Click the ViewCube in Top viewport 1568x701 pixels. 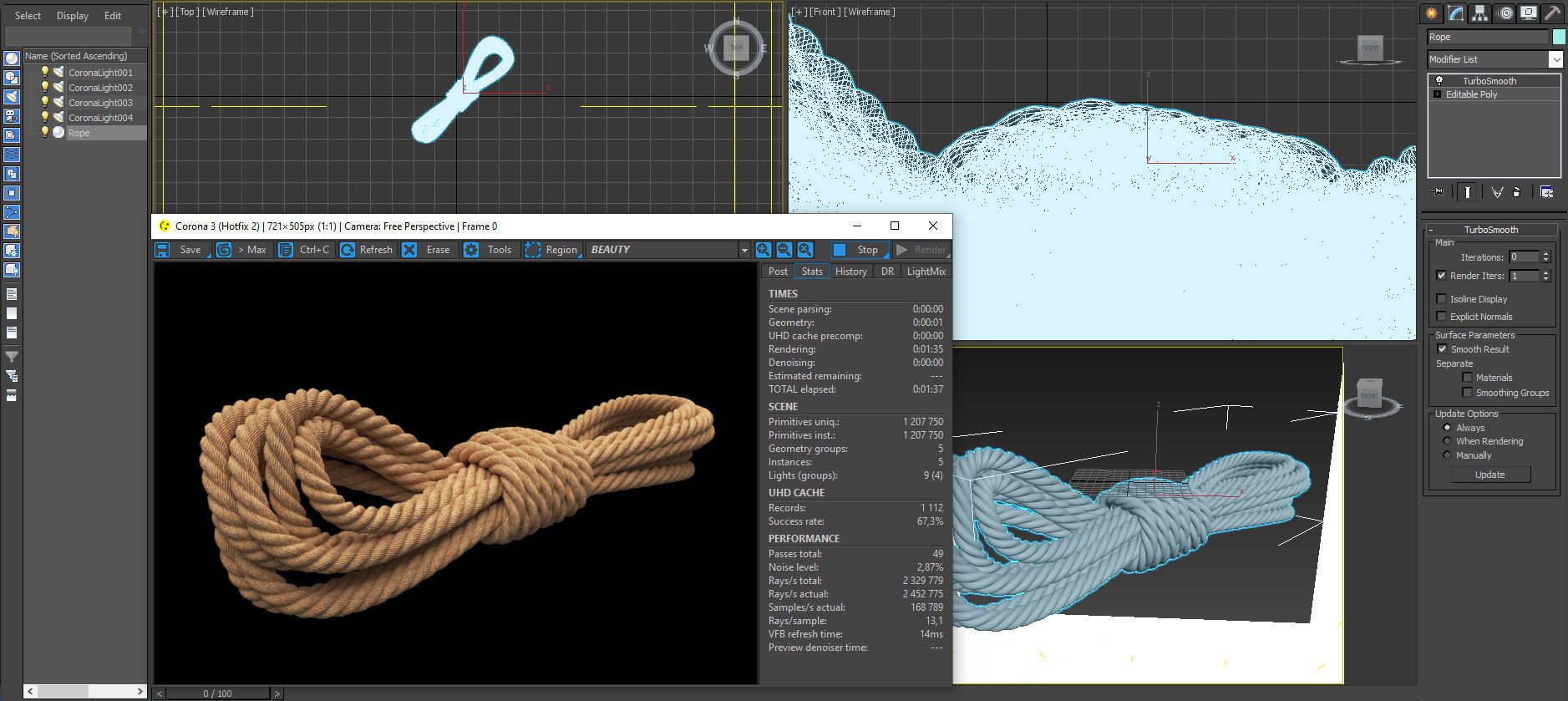coord(736,48)
